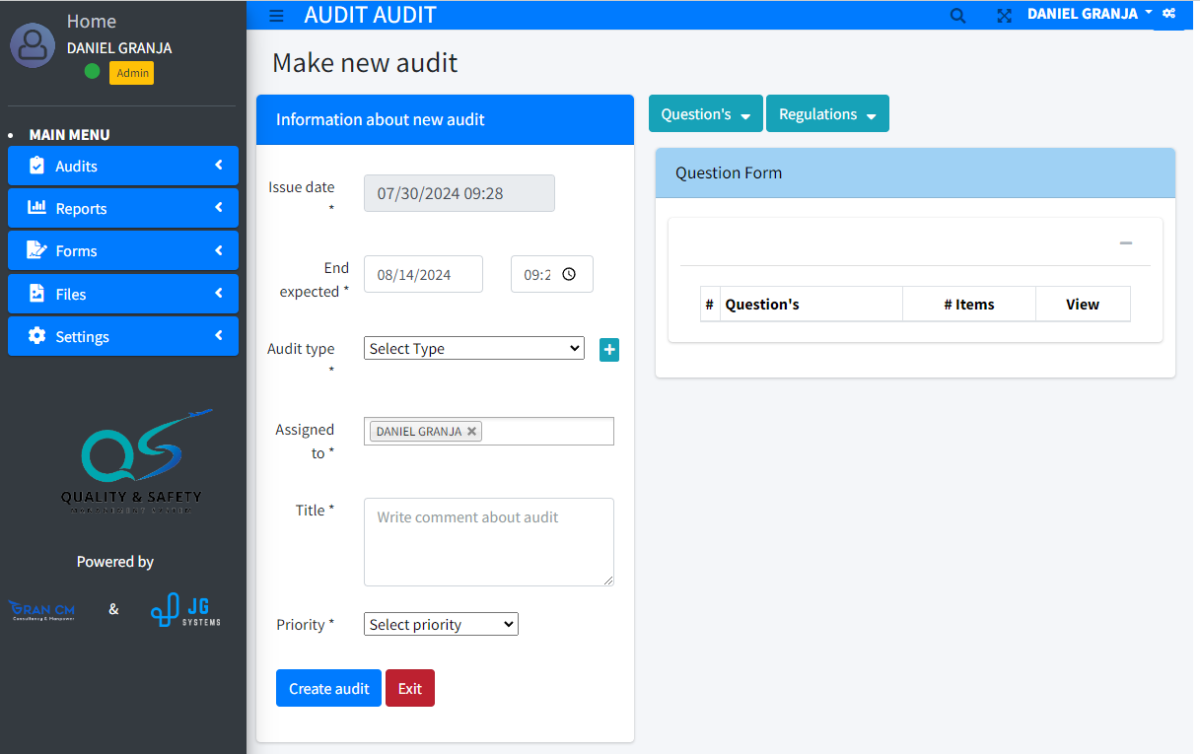Click the Settings gear icon in the sidebar
Image resolution: width=1200 pixels, height=754 pixels.
[37, 336]
